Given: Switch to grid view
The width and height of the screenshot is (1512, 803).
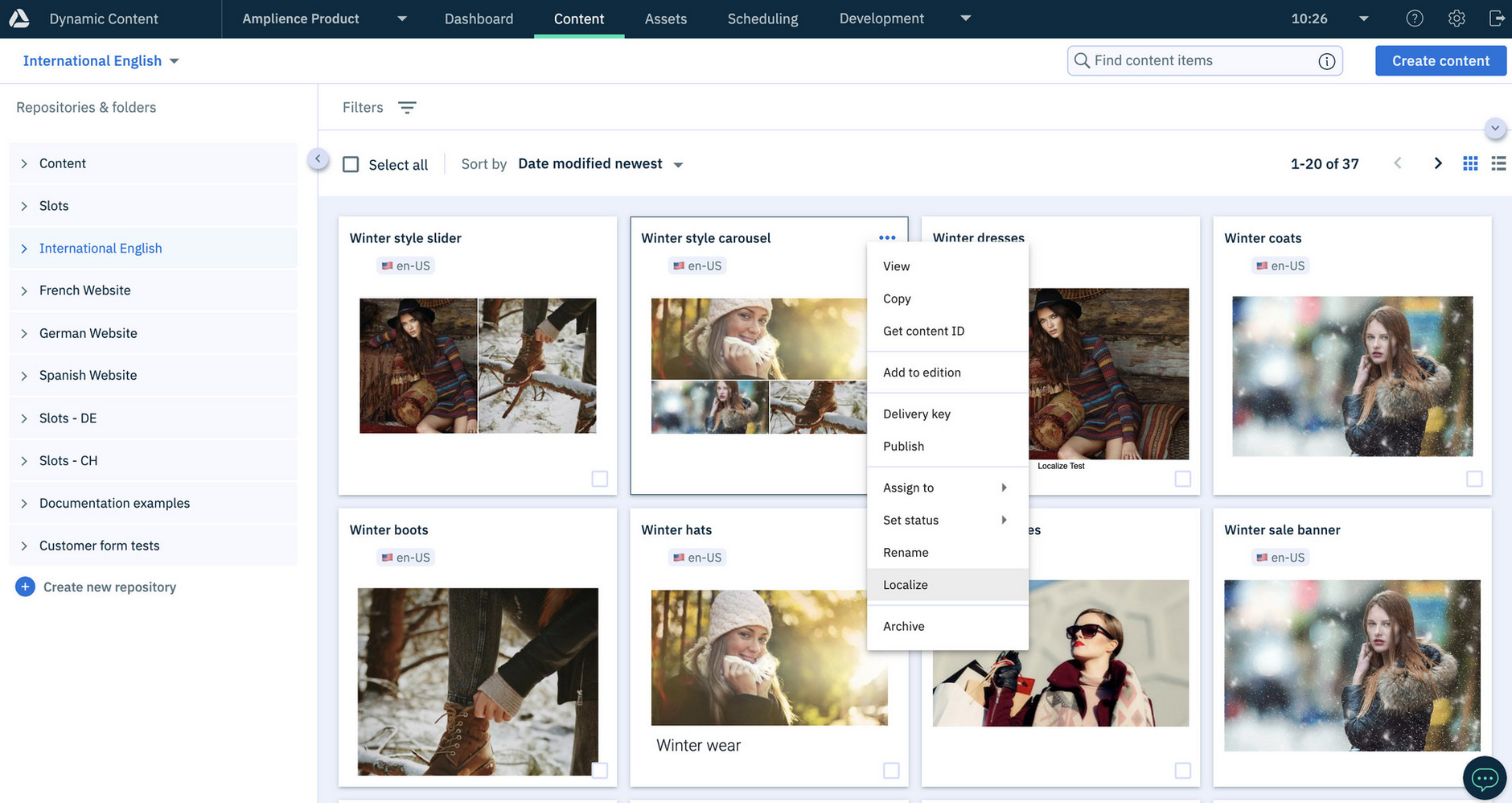Looking at the screenshot, I should [1470, 163].
